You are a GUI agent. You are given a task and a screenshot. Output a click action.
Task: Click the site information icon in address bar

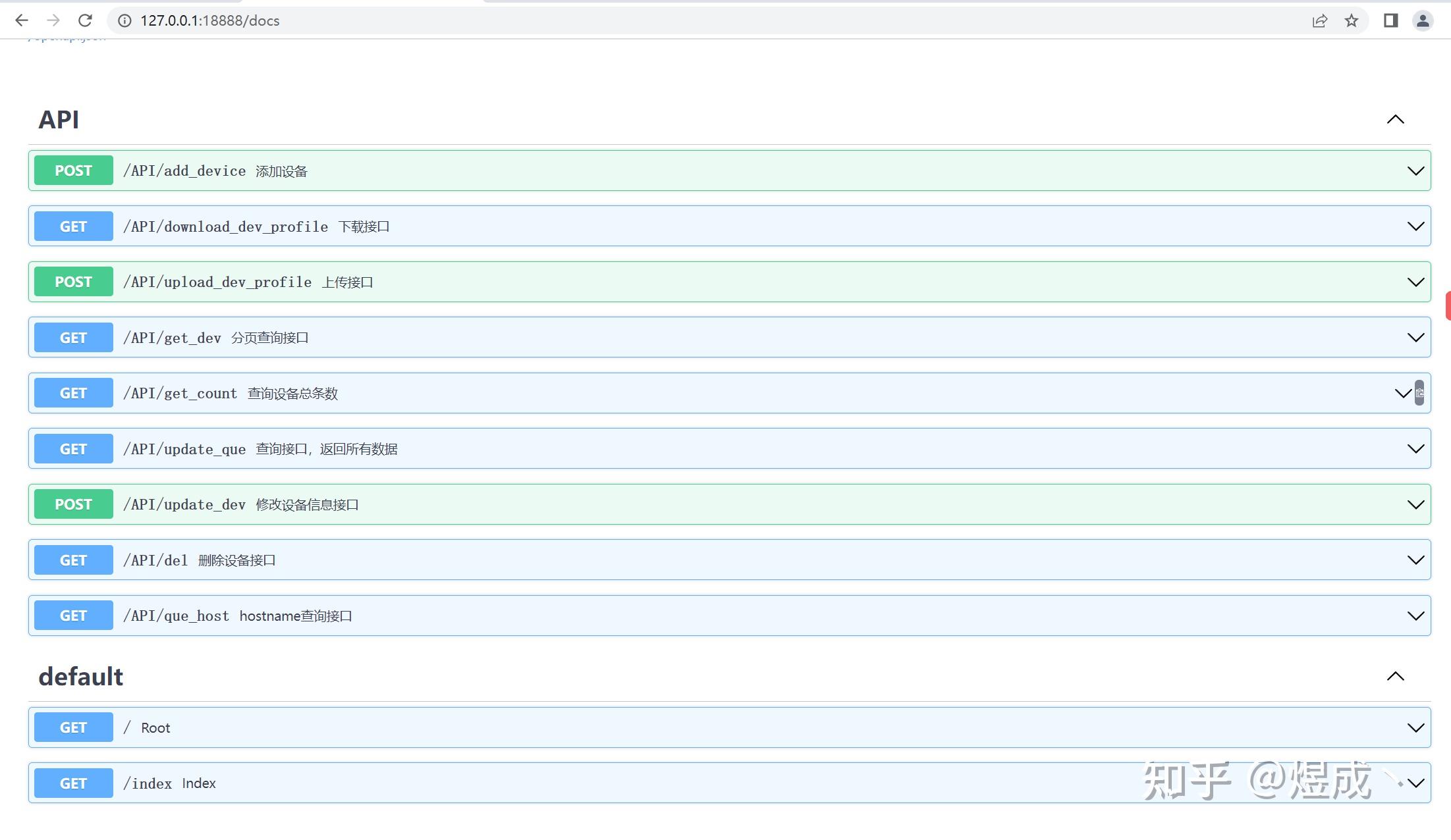pos(124,20)
